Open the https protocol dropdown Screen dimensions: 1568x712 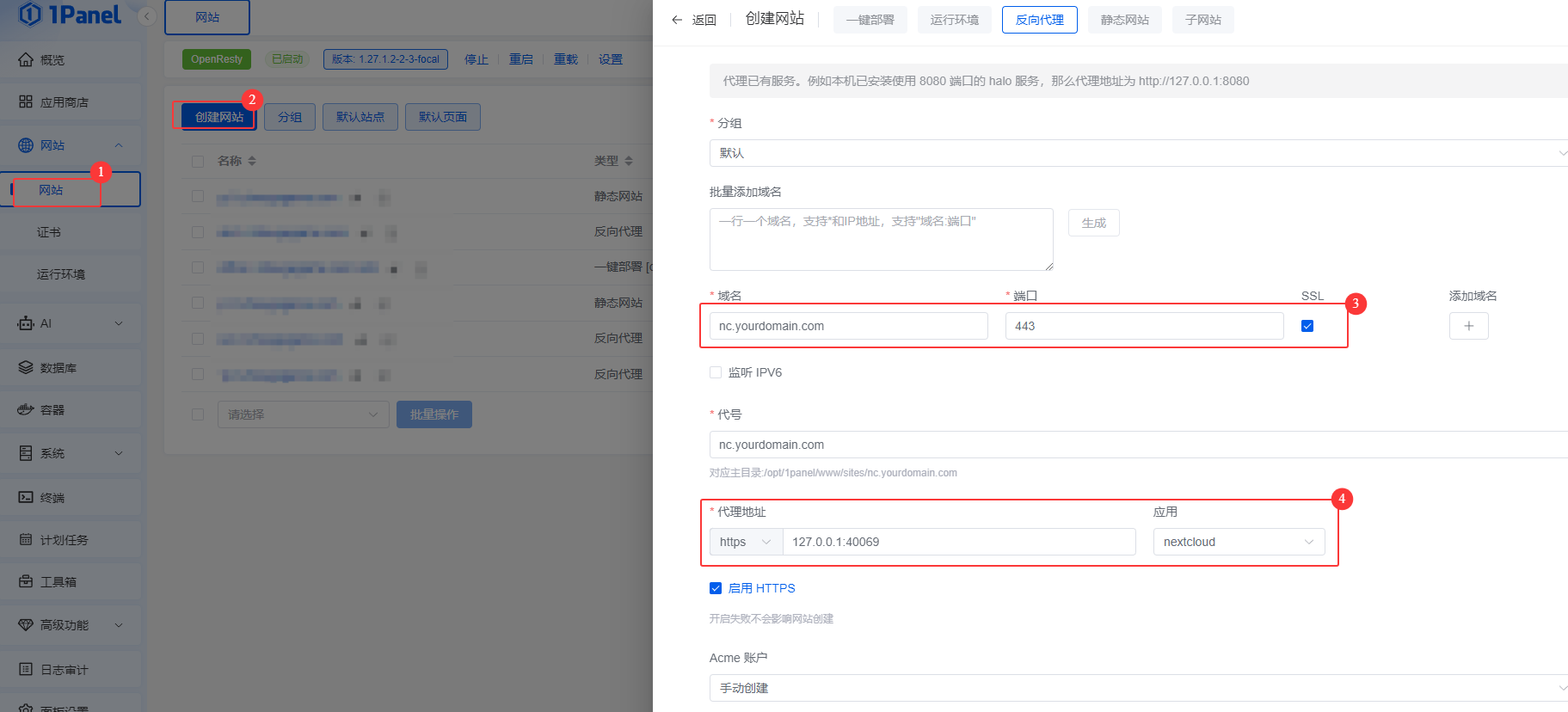tap(745, 542)
